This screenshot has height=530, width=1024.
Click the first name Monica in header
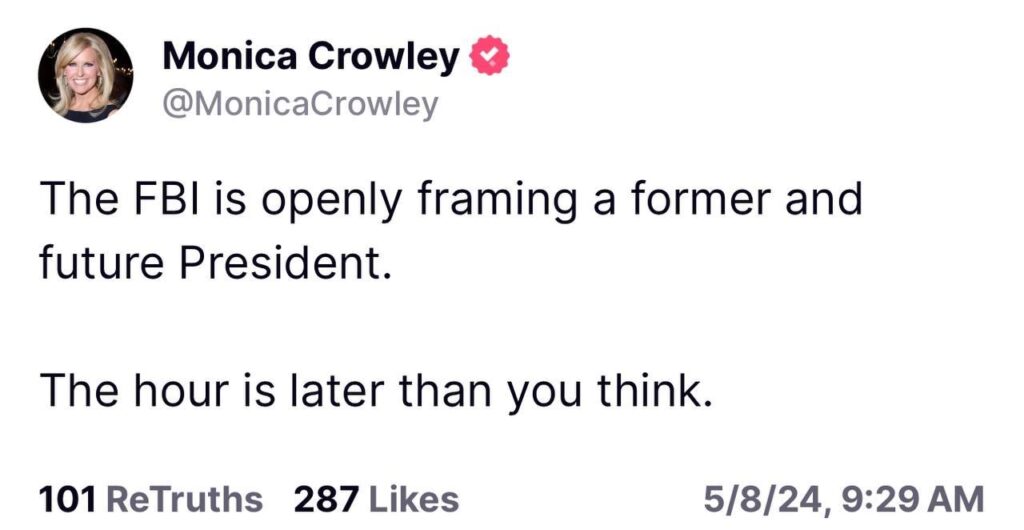(x=229, y=57)
